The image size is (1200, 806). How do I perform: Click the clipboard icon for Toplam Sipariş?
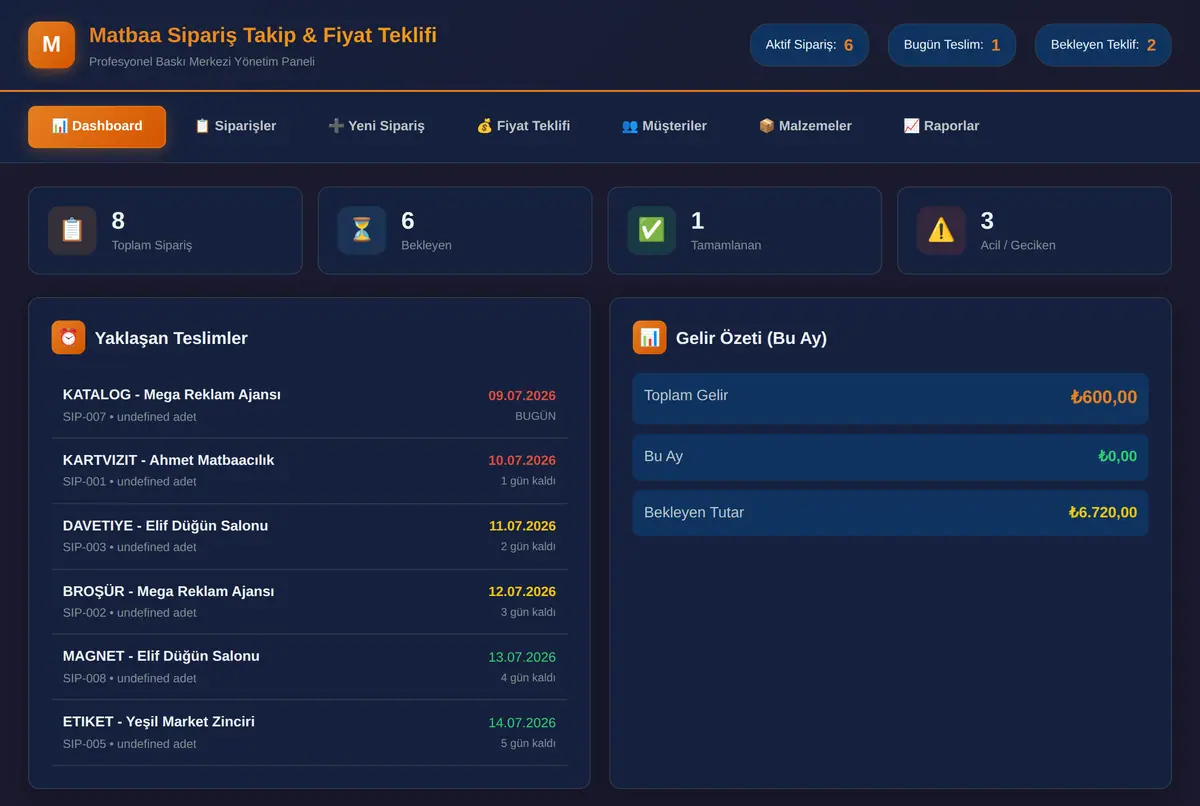72,230
